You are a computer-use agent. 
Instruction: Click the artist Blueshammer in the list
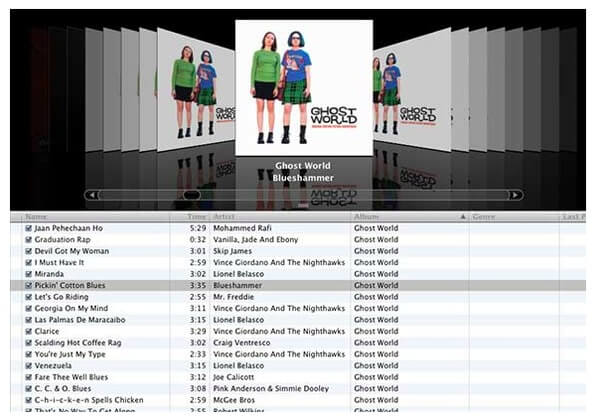click(237, 285)
